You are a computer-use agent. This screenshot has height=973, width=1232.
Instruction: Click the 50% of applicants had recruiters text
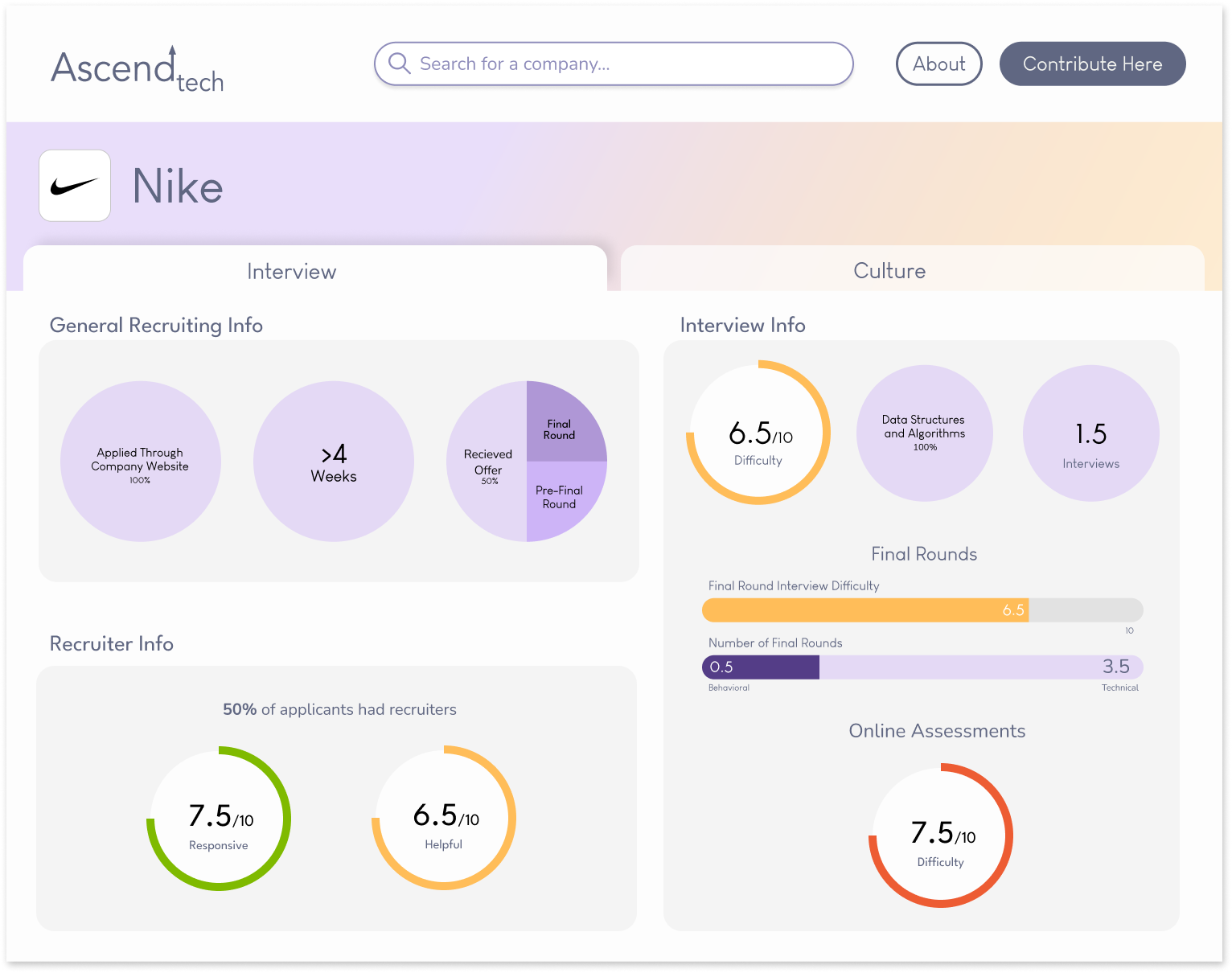(339, 709)
